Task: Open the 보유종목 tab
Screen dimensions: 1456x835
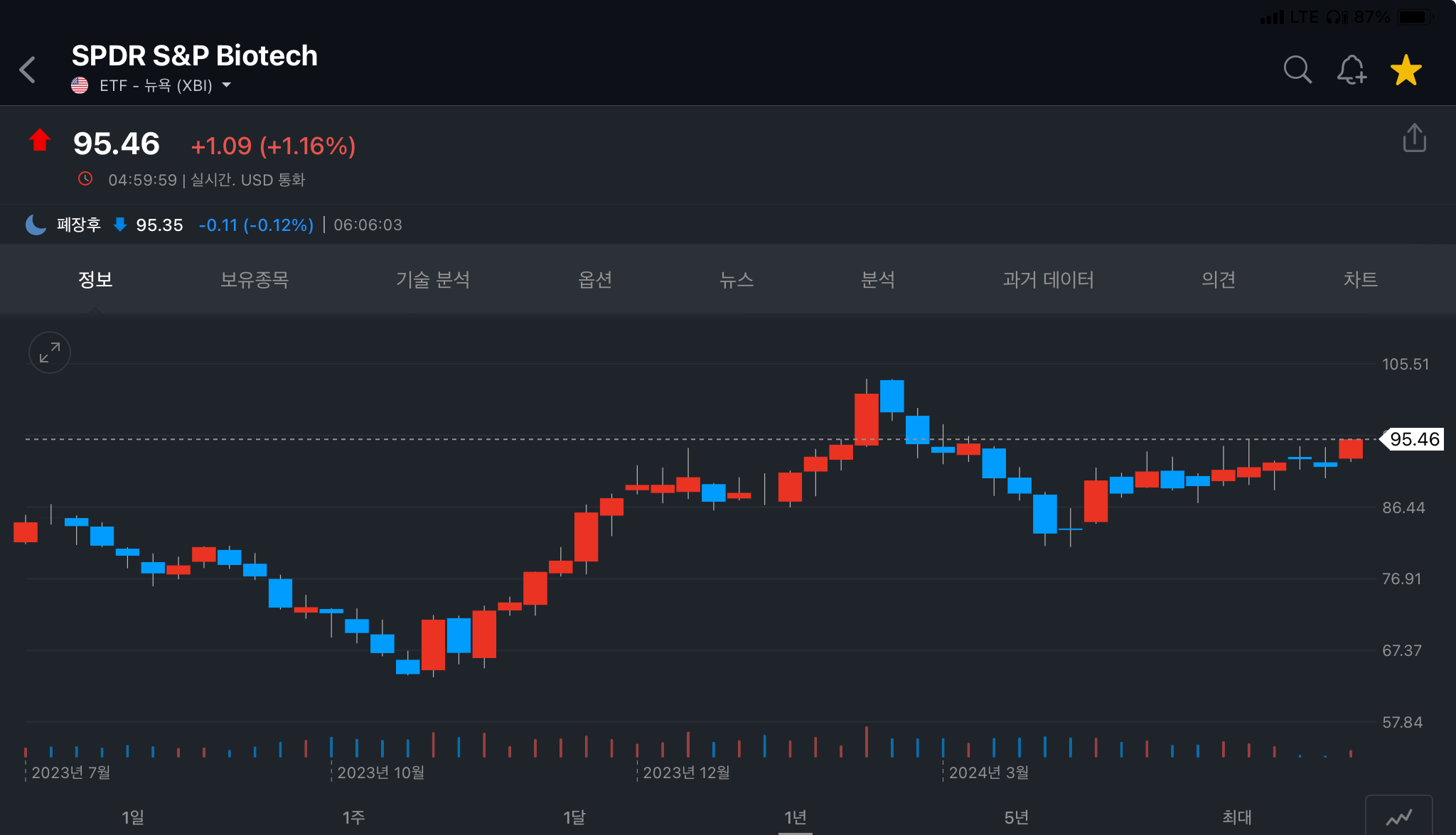Action: [255, 279]
